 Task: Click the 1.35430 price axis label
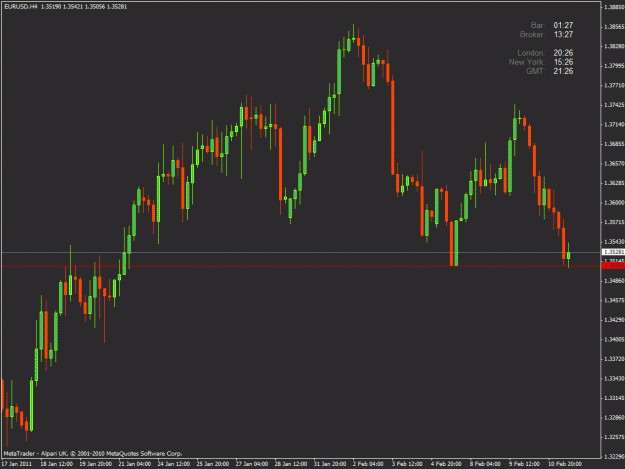(614, 242)
